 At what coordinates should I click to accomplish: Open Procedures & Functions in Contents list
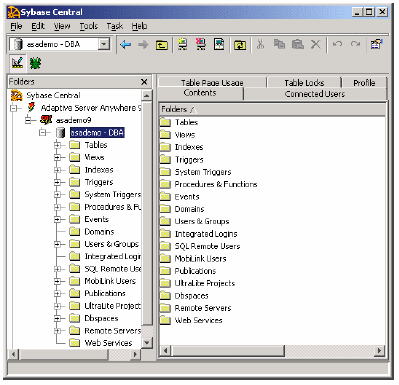[216, 184]
